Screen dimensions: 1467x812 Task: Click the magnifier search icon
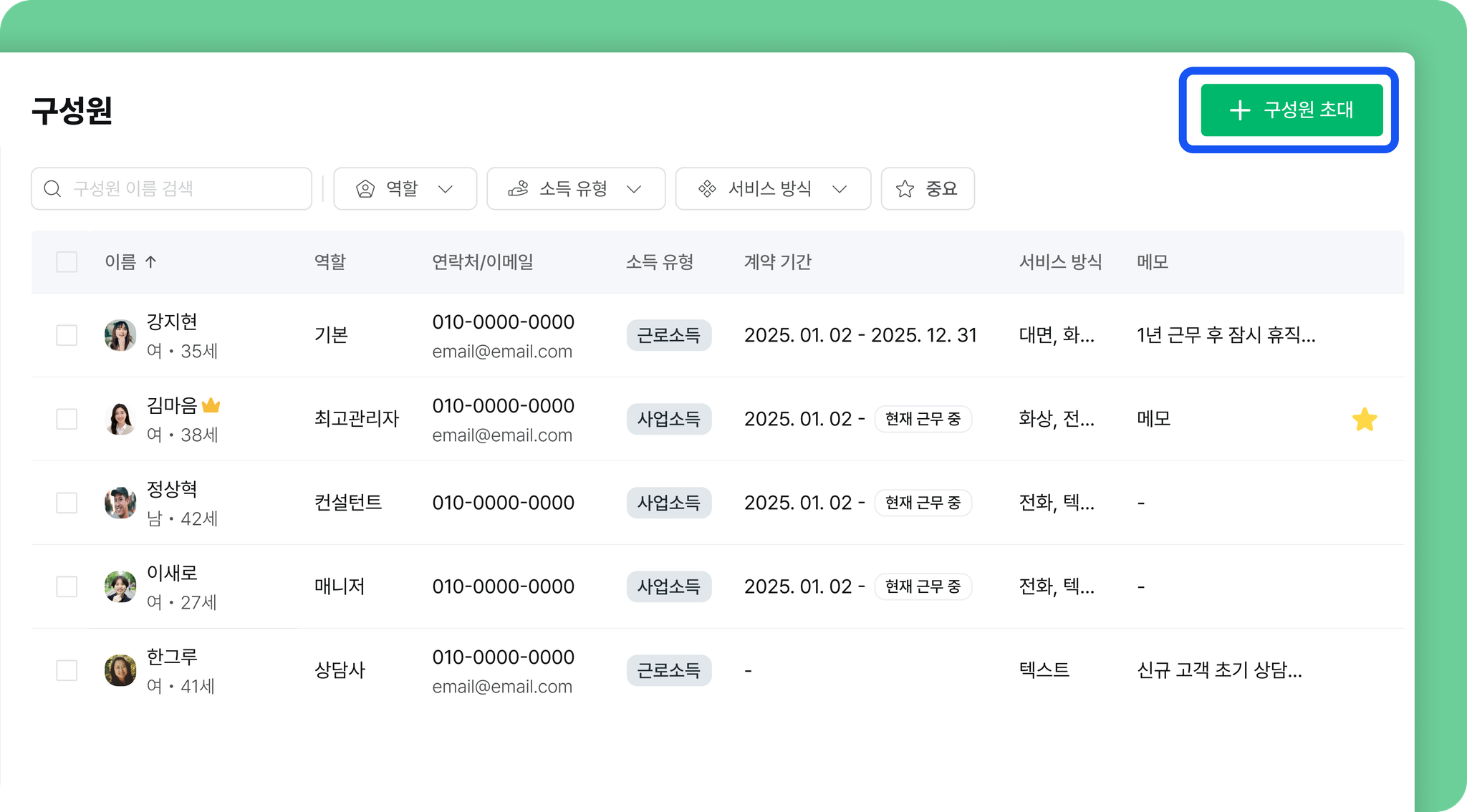[x=52, y=188]
